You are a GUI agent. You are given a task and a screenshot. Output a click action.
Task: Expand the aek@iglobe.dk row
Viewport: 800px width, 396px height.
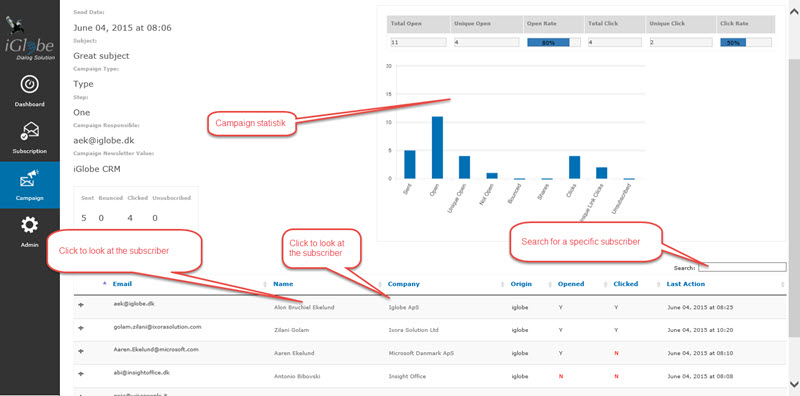coord(81,305)
